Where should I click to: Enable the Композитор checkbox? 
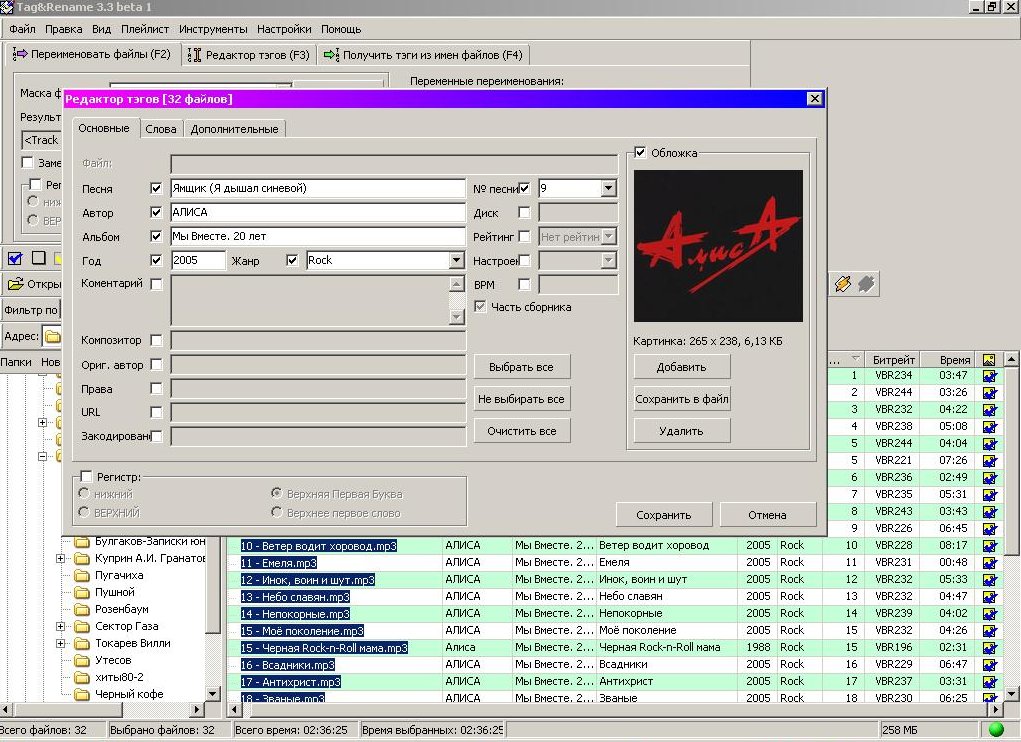[x=156, y=340]
